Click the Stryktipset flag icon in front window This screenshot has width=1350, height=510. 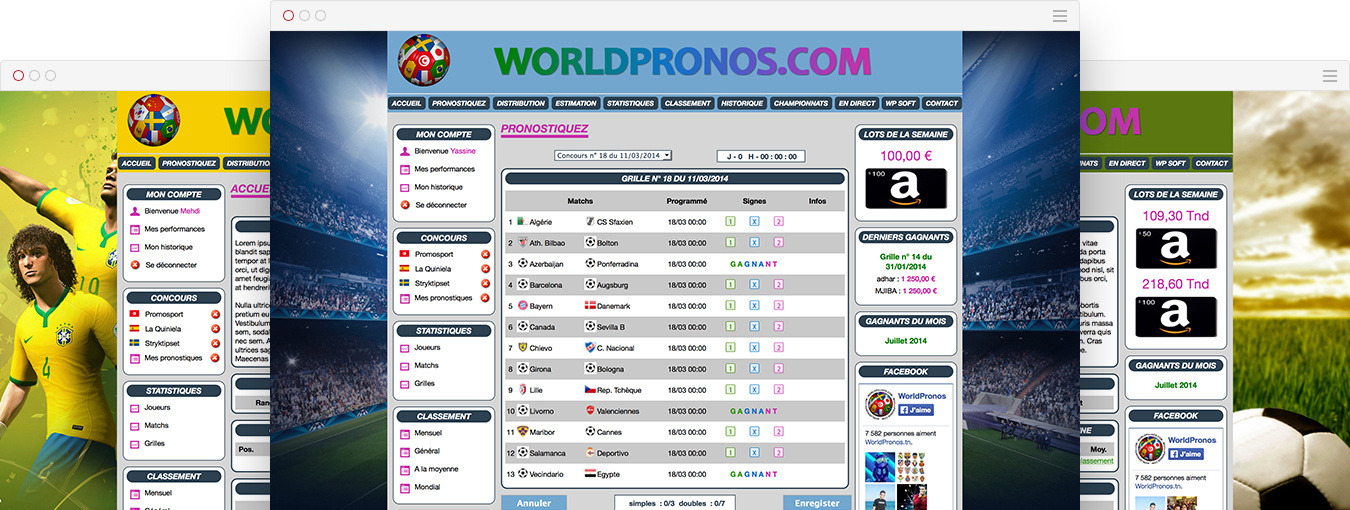(x=405, y=283)
